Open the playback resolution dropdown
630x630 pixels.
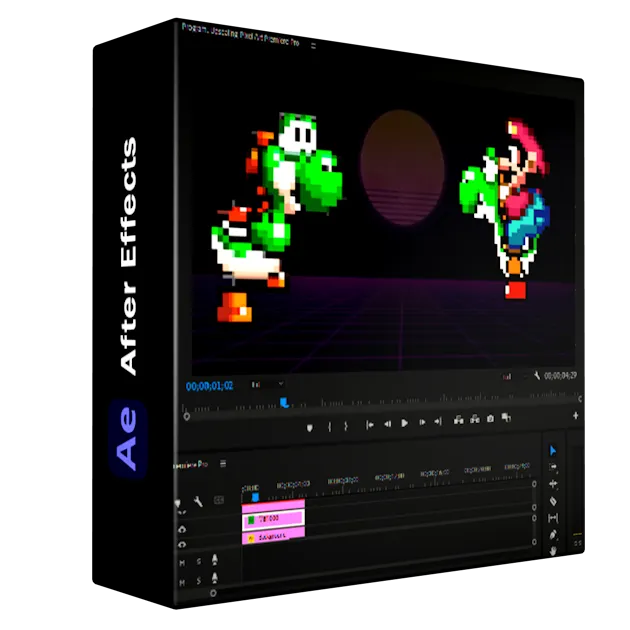click(x=514, y=377)
